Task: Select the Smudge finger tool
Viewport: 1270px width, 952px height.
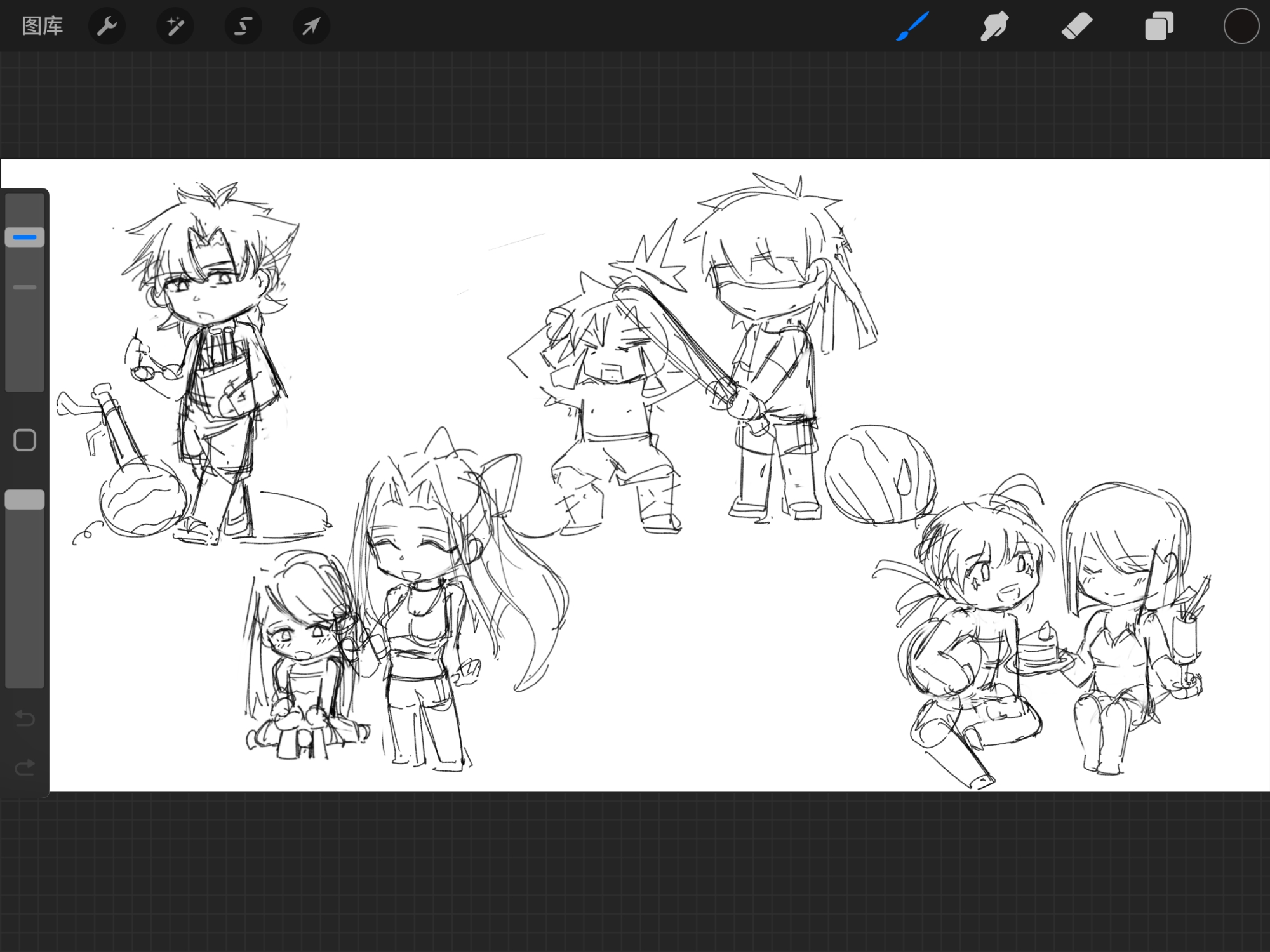Action: (x=994, y=26)
